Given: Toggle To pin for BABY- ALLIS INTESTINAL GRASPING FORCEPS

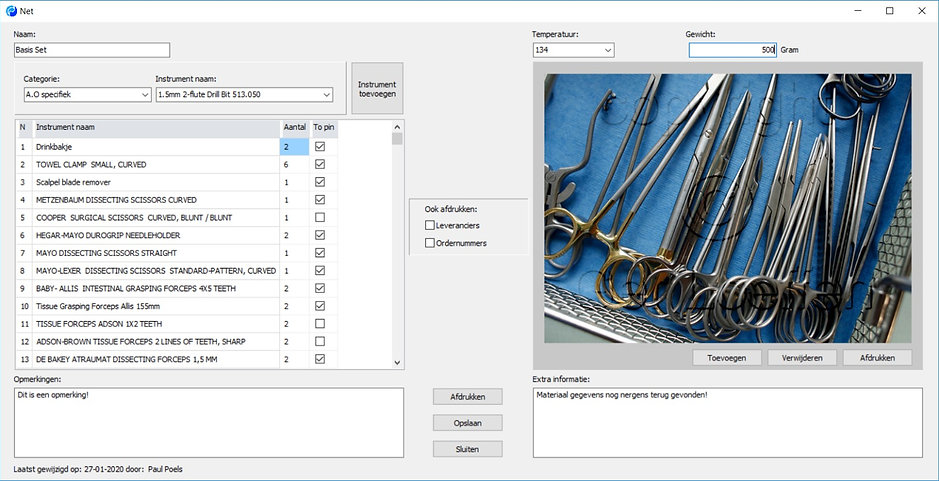Looking at the screenshot, I should pos(320,288).
